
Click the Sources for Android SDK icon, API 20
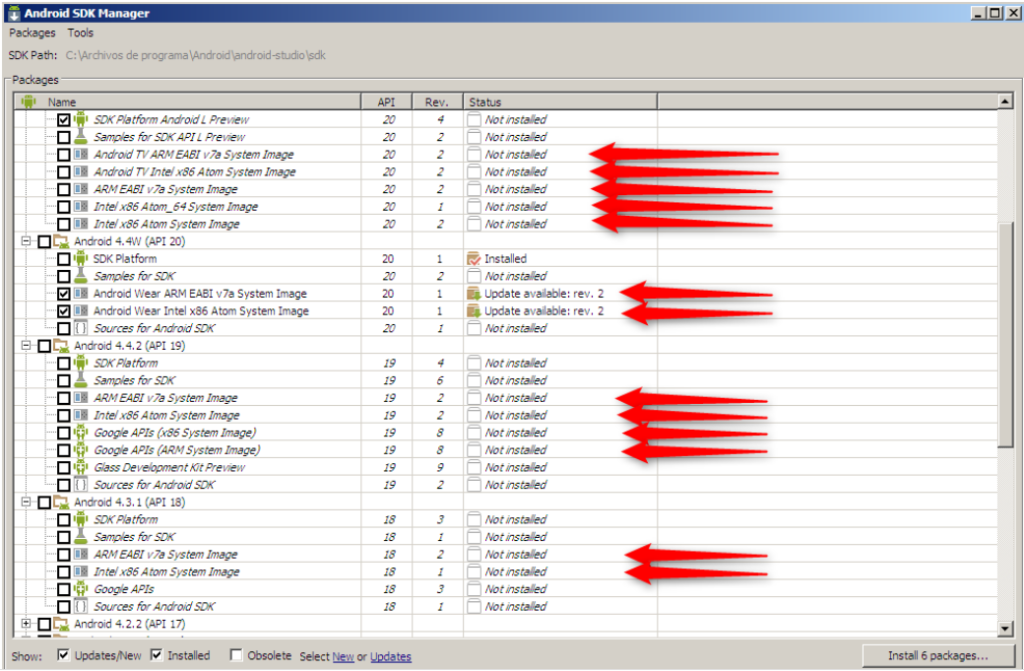(80, 328)
